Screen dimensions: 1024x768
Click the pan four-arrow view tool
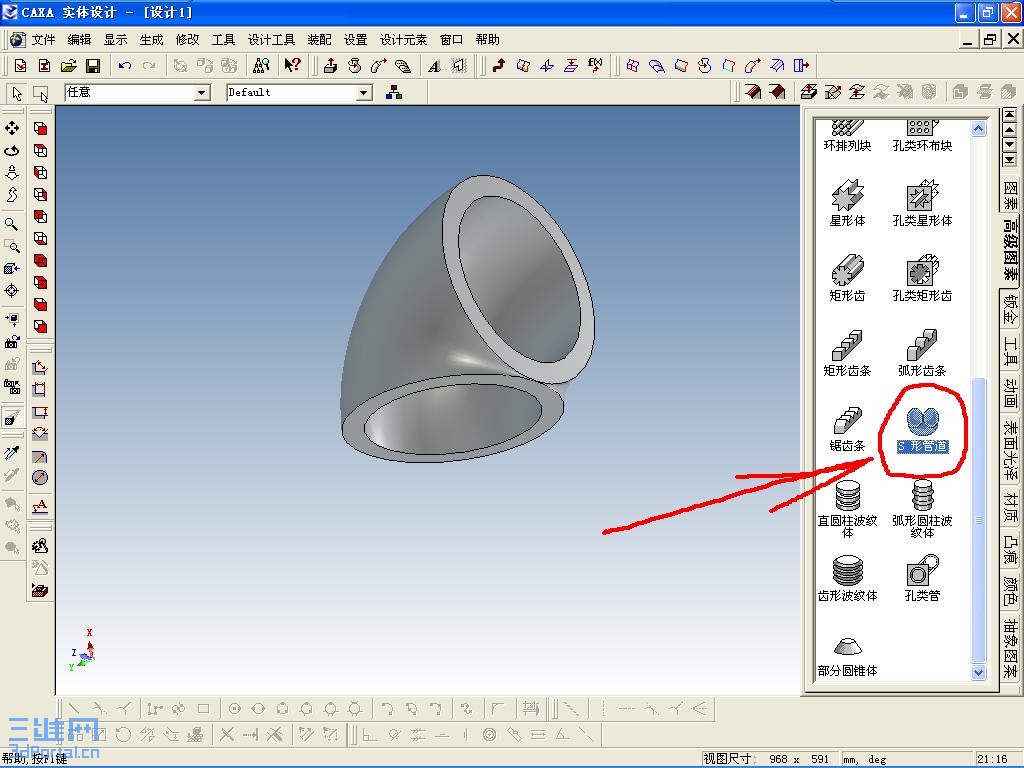coord(12,128)
